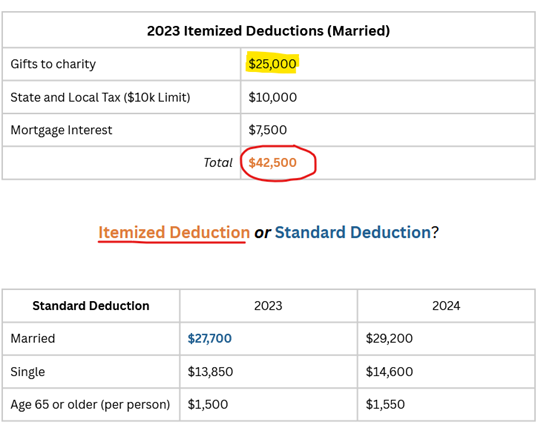Select the circled $42,500 total
The width and height of the screenshot is (538, 425).
272,163
